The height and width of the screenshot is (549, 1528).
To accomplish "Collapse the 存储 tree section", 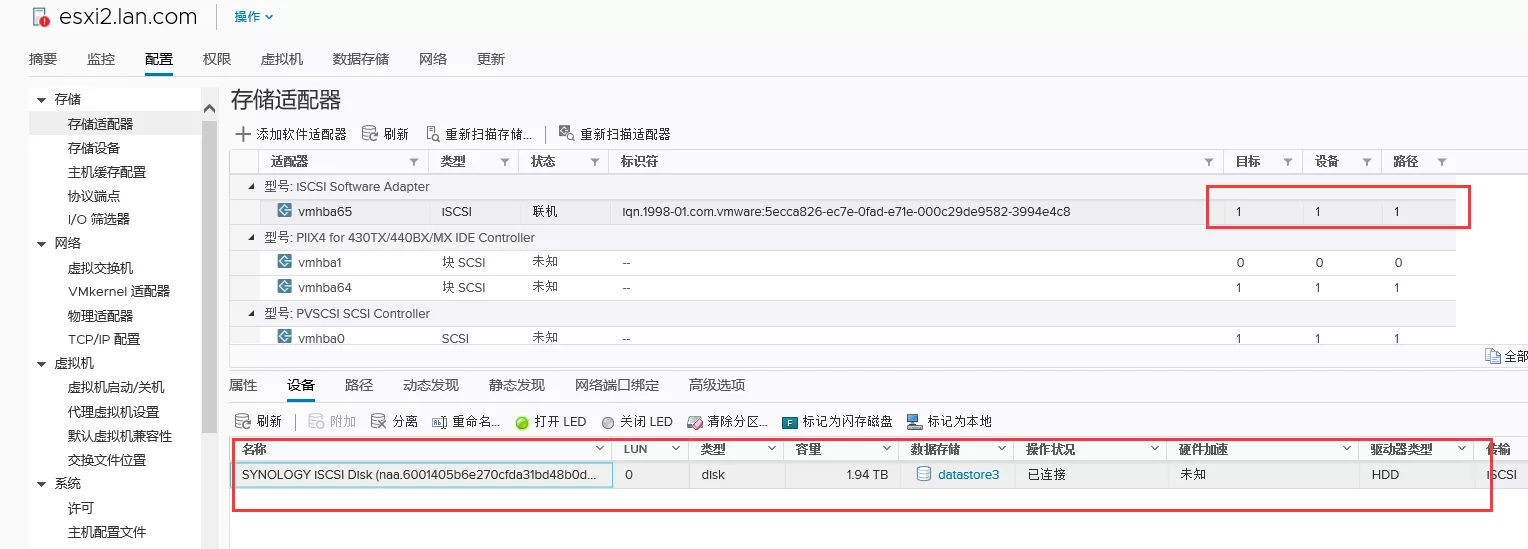I will pos(41,100).
